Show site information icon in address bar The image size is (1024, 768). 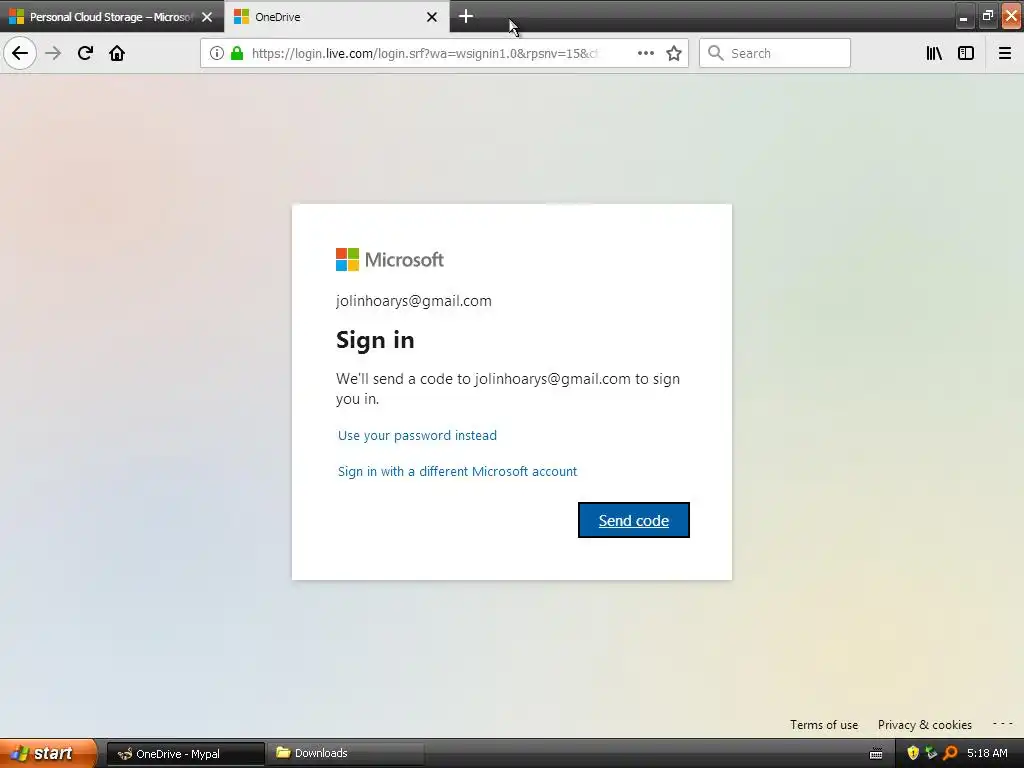tap(217, 53)
